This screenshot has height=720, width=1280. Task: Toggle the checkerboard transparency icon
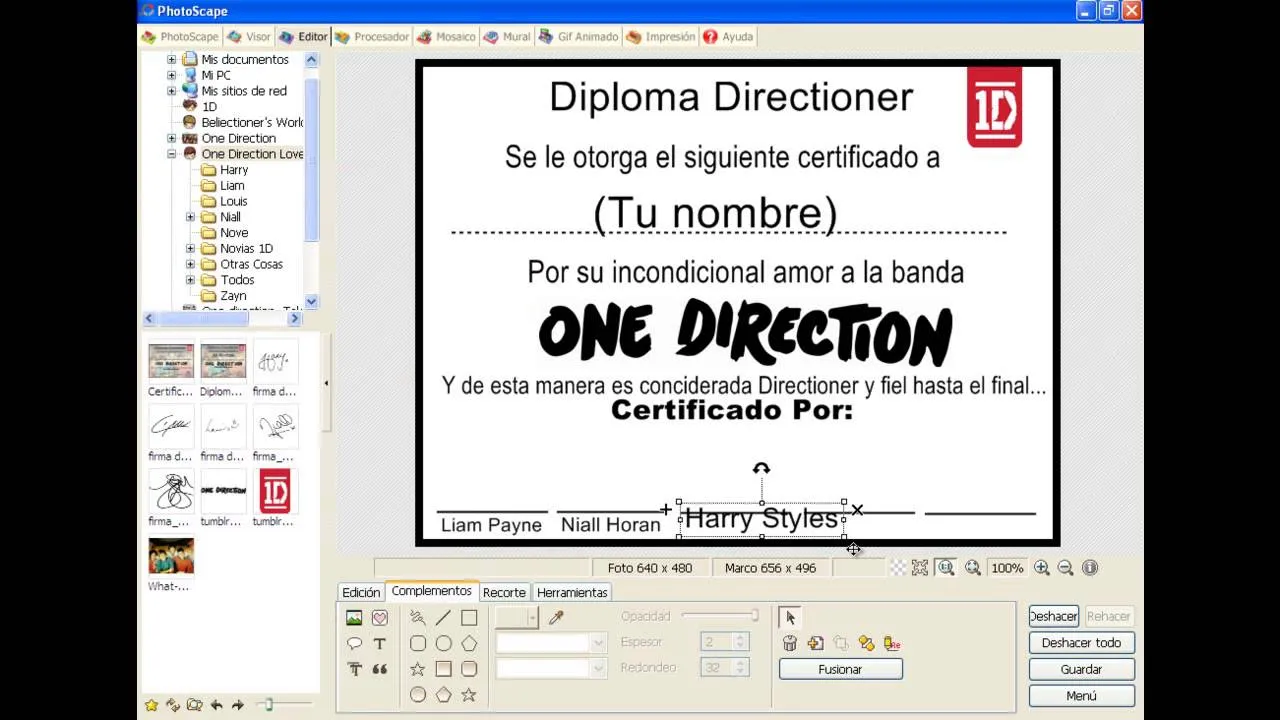(x=898, y=568)
